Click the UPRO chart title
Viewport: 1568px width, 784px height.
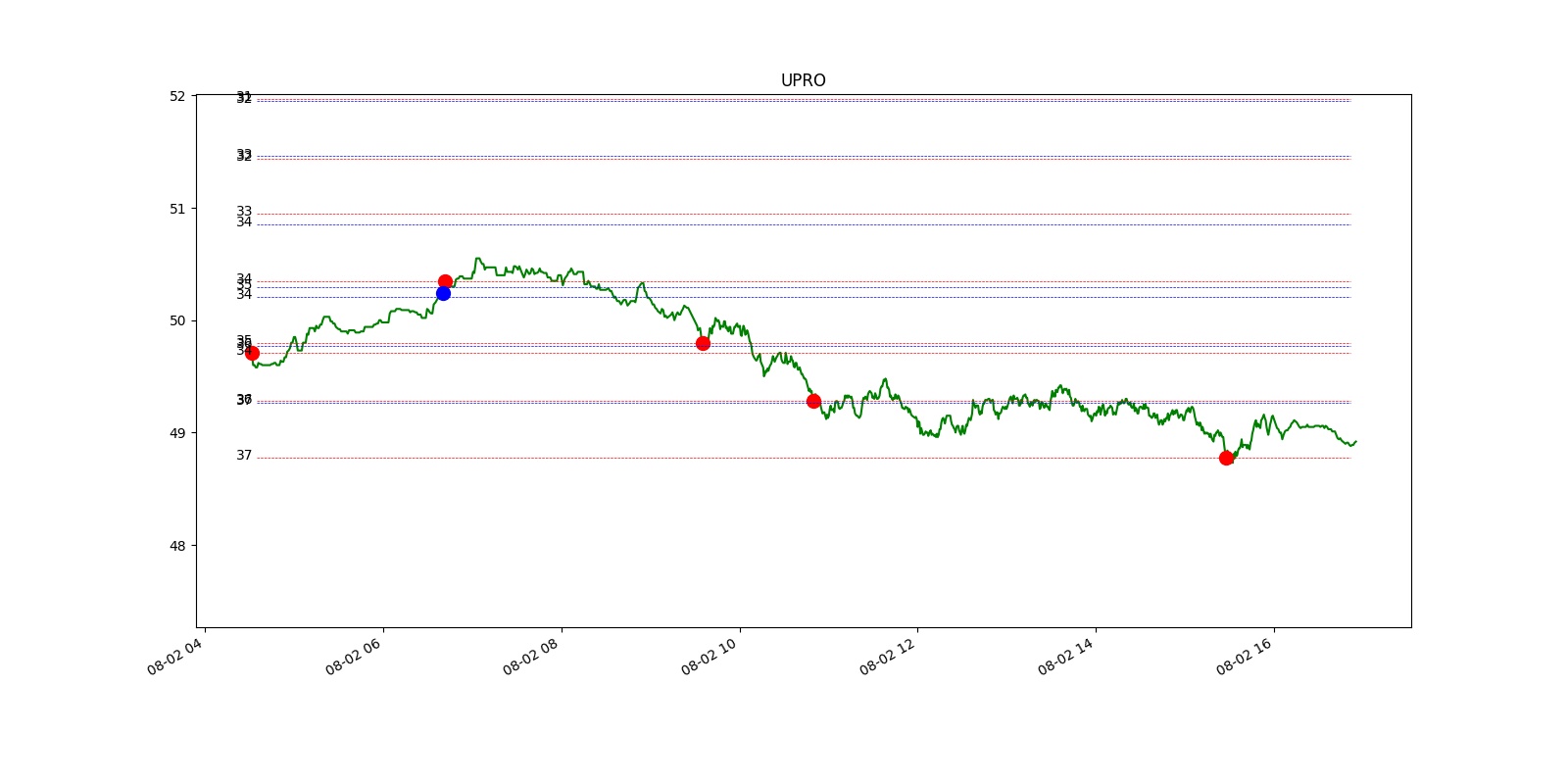803,80
